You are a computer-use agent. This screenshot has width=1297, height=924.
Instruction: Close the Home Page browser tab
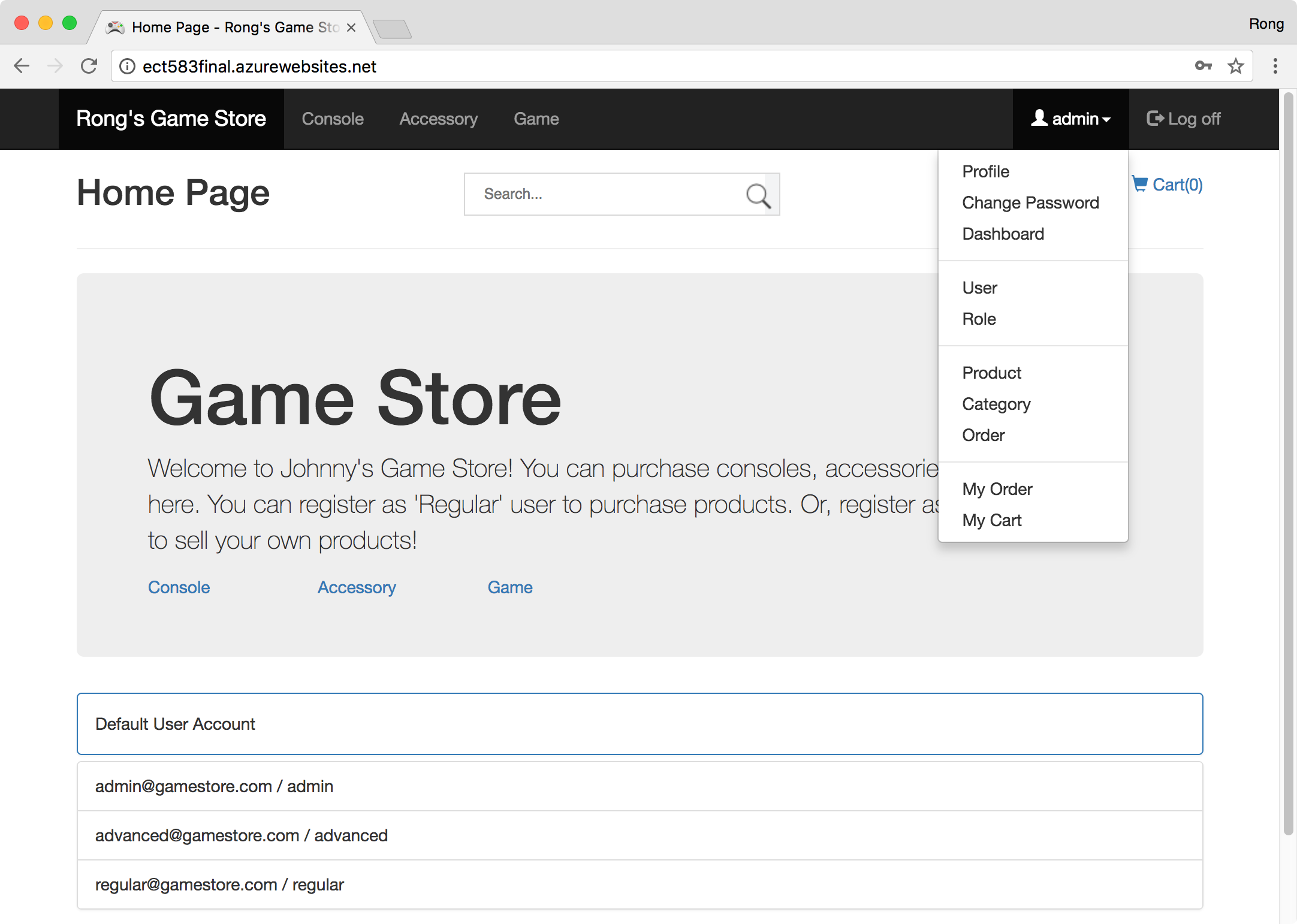click(x=351, y=28)
